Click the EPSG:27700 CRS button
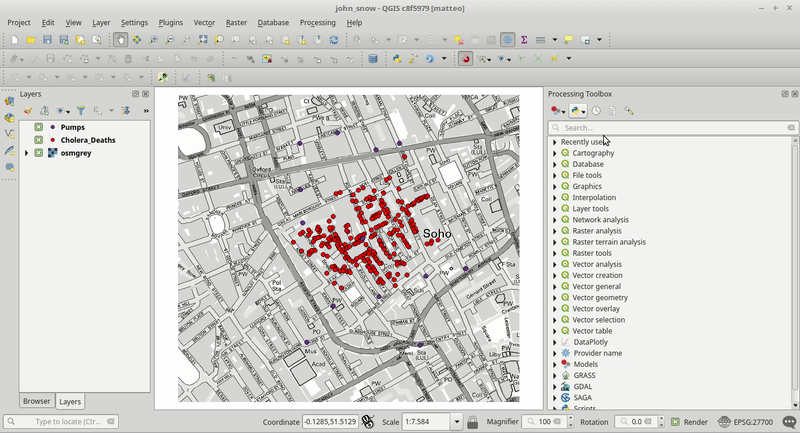The width and height of the screenshot is (800, 433). coord(745,422)
